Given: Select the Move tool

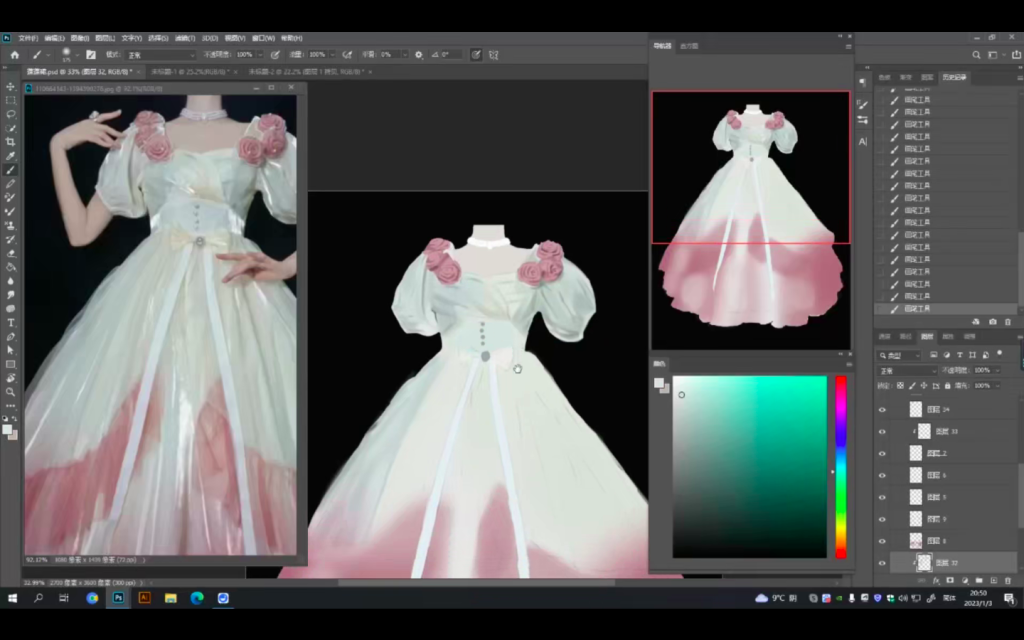Looking at the screenshot, I should coord(10,87).
